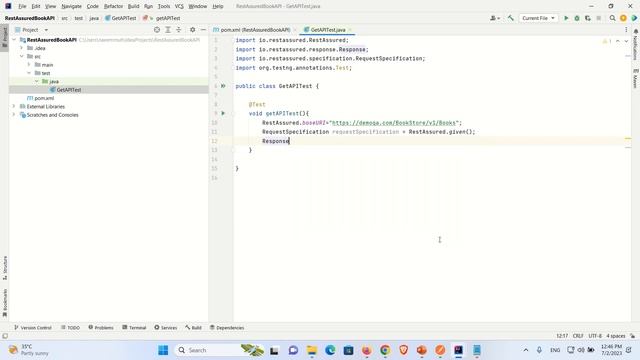This screenshot has height=360, width=640.
Task: Open the Terminal tool window
Action: [134, 328]
